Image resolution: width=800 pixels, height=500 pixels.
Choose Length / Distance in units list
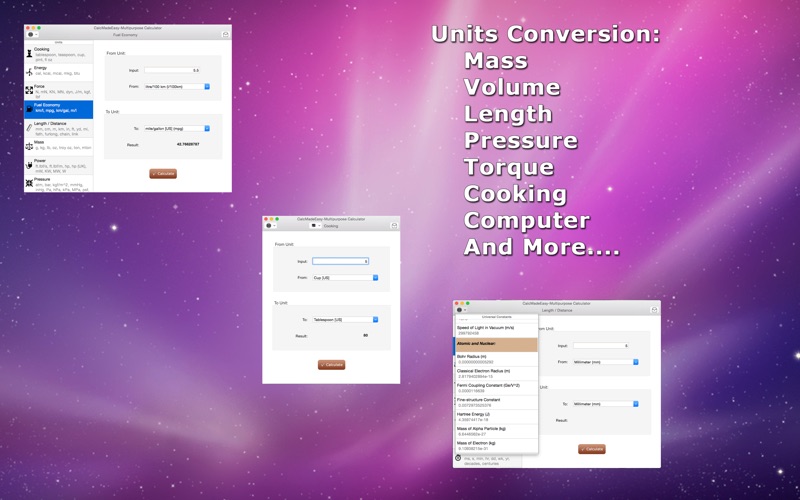tap(58, 127)
